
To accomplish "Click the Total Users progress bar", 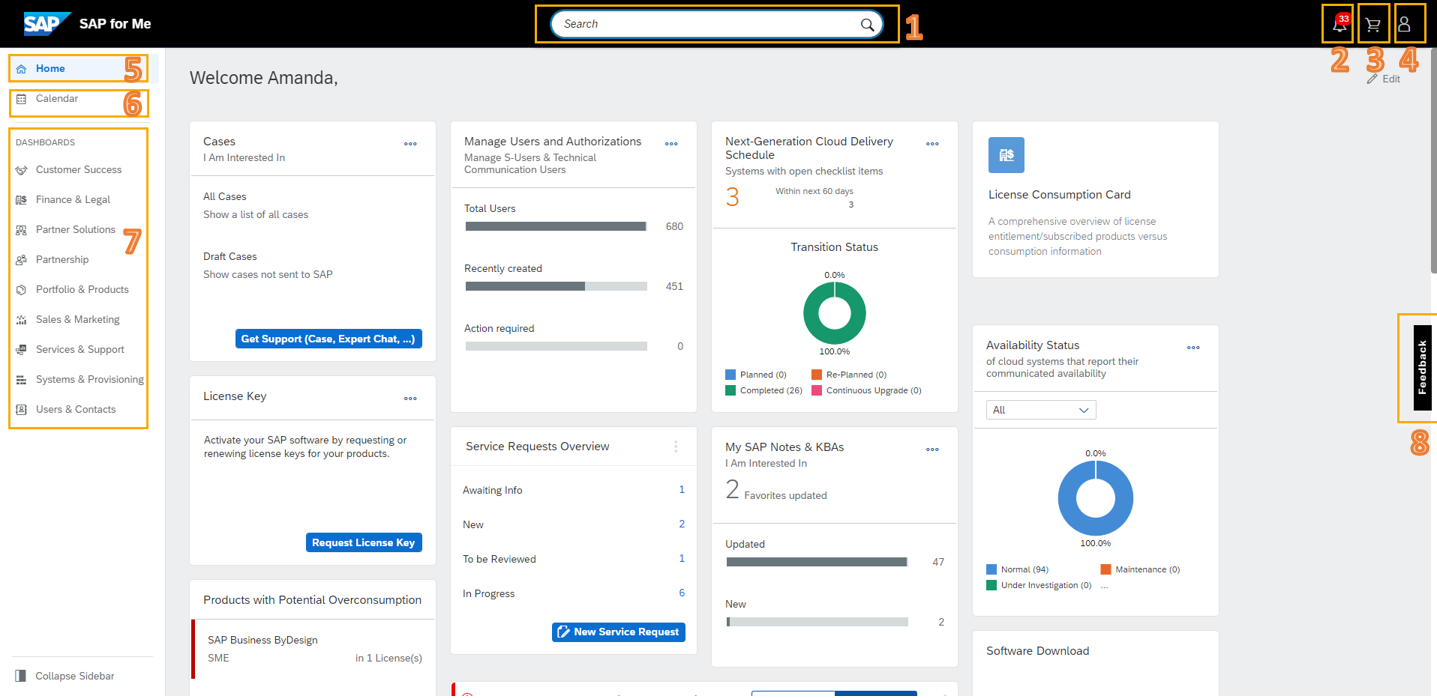I will coord(556,227).
